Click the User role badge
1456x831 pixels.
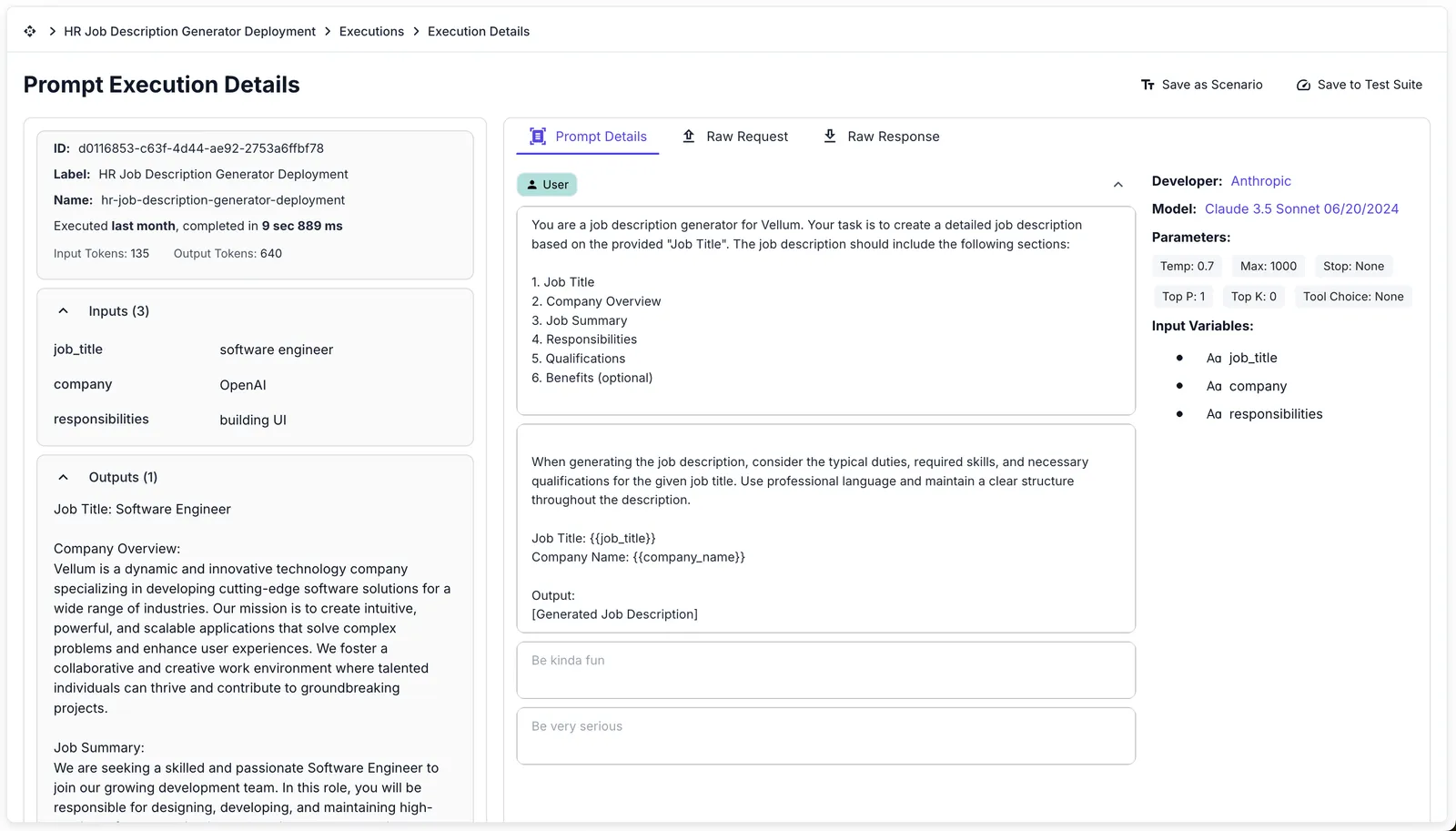[x=547, y=185]
